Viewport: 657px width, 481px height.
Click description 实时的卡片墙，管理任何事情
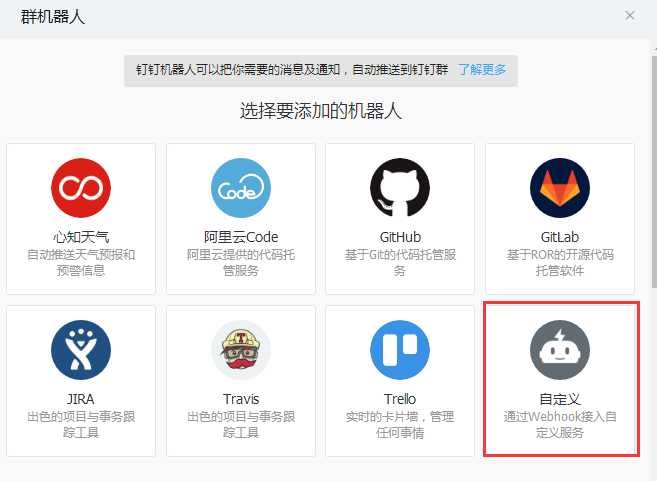(400, 424)
